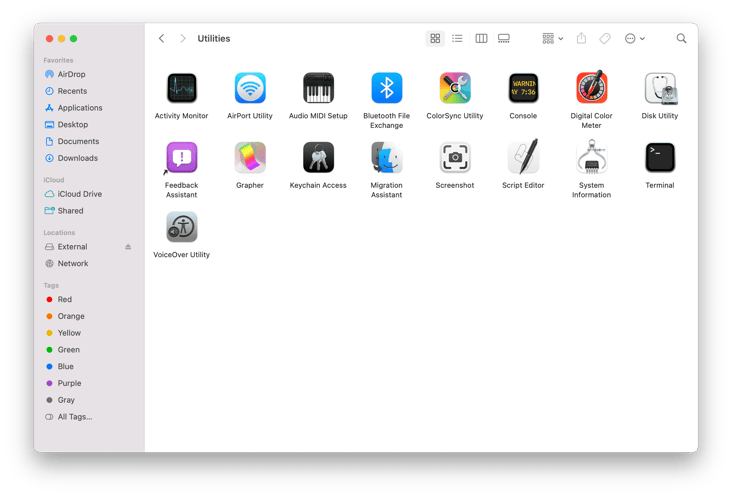Click the iCloud section header

pyautogui.click(x=54, y=180)
